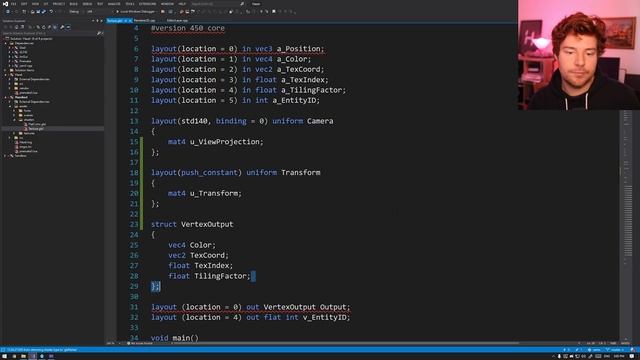Select the fonts folder under assets
The width and height of the screenshot is (640, 360).
click(x=27, y=111)
